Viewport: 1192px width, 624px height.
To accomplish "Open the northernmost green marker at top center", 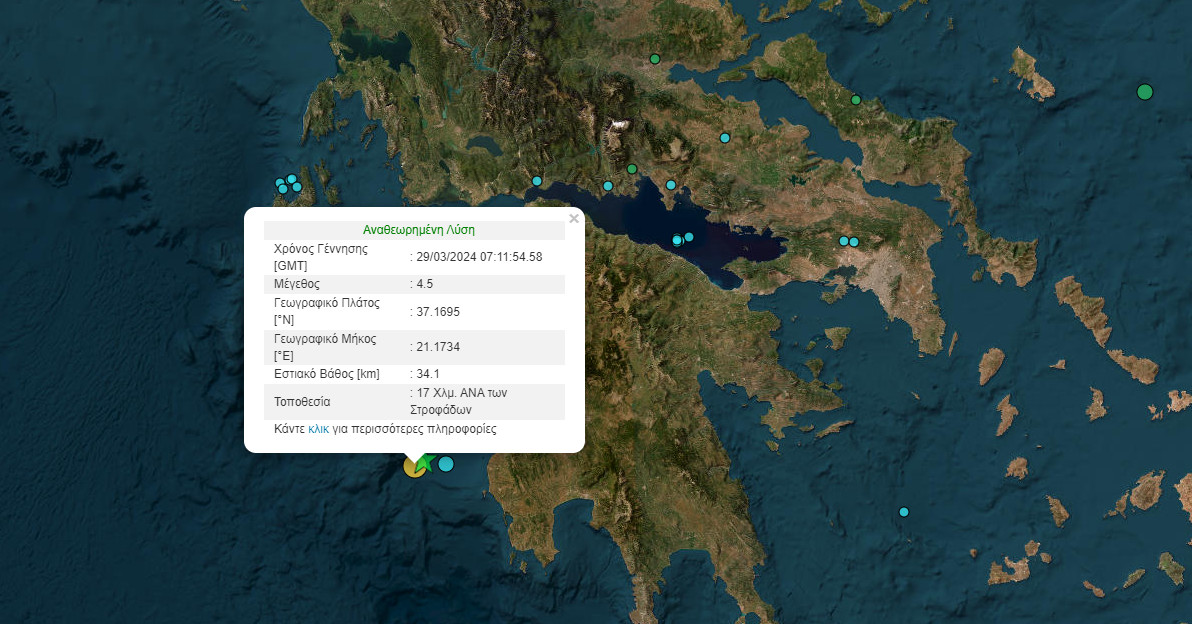I will pos(655,59).
